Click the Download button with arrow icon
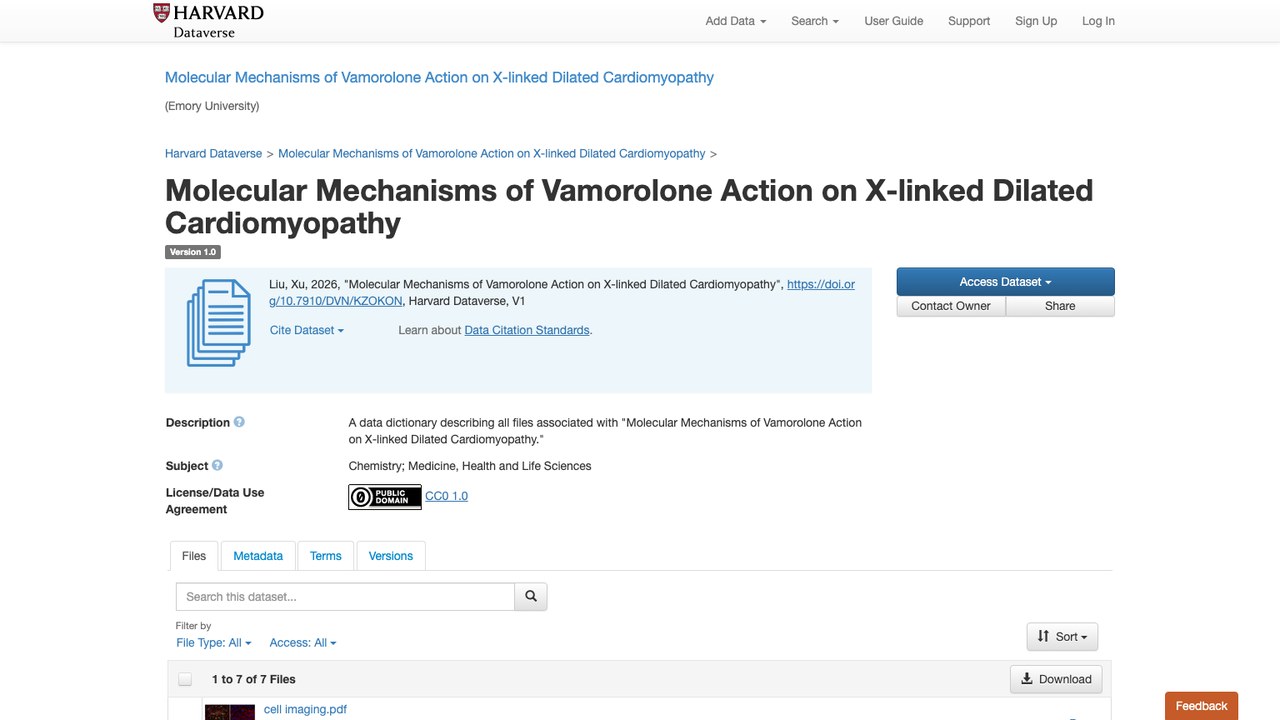The width and height of the screenshot is (1280, 720). click(x=1056, y=679)
